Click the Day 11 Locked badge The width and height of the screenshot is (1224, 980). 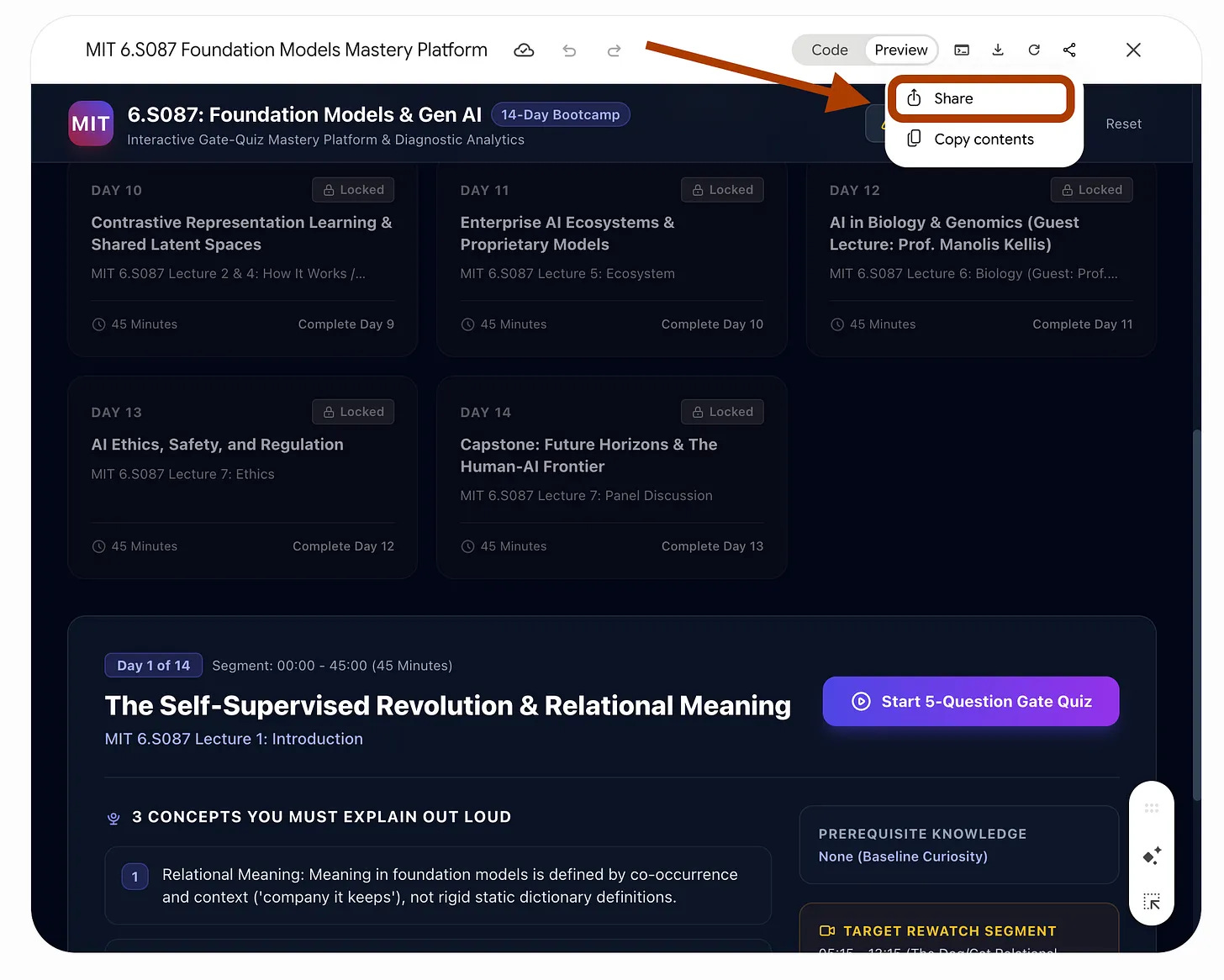coord(722,190)
